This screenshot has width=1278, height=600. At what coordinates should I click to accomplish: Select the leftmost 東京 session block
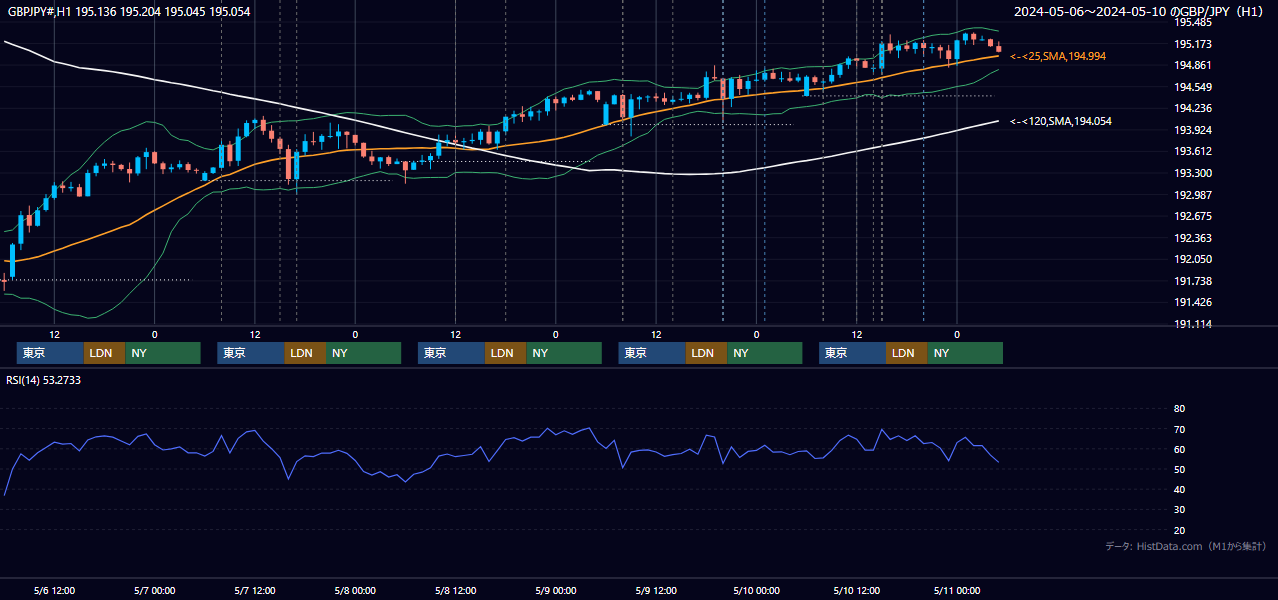pyautogui.click(x=50, y=353)
